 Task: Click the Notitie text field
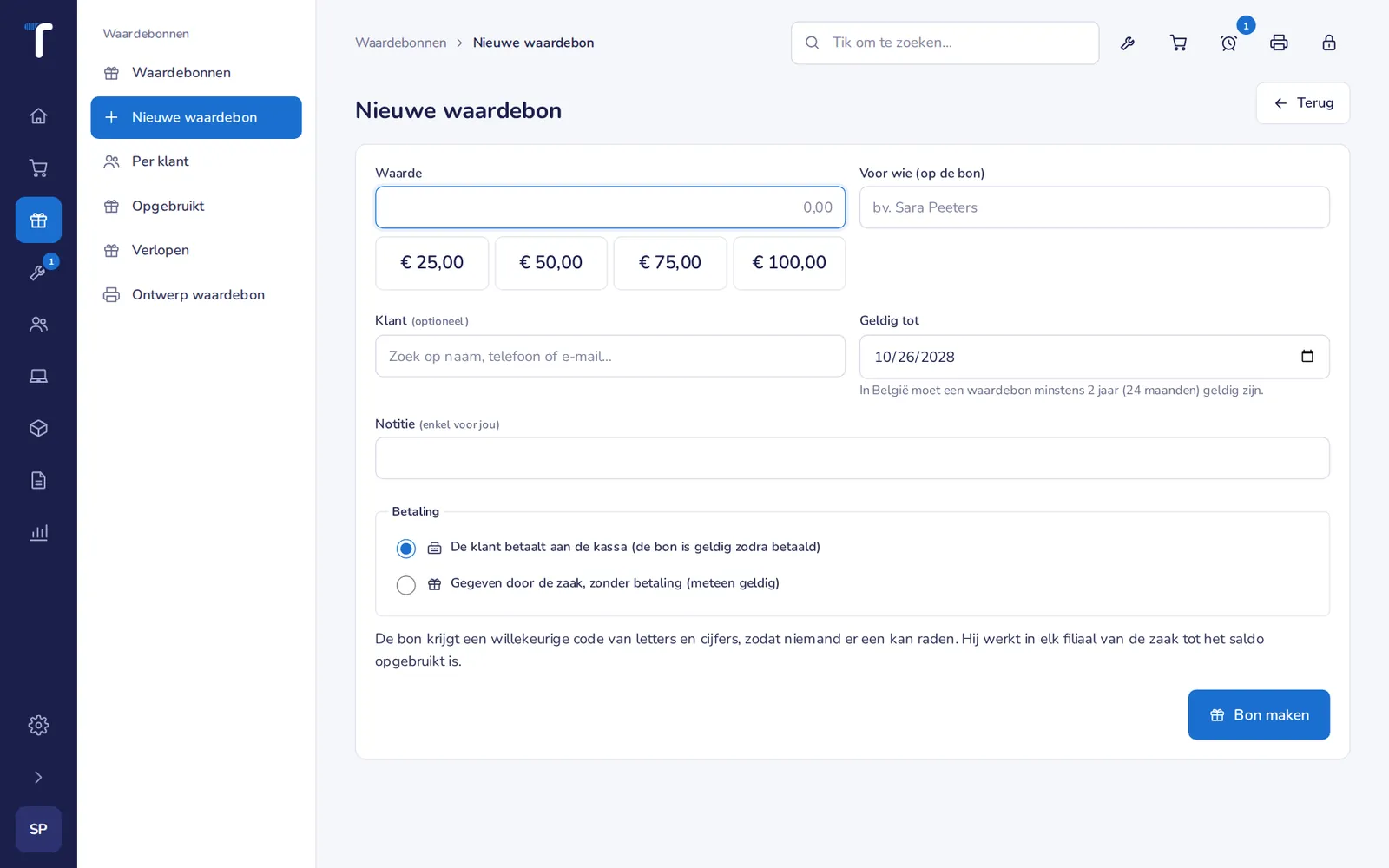tap(852, 458)
